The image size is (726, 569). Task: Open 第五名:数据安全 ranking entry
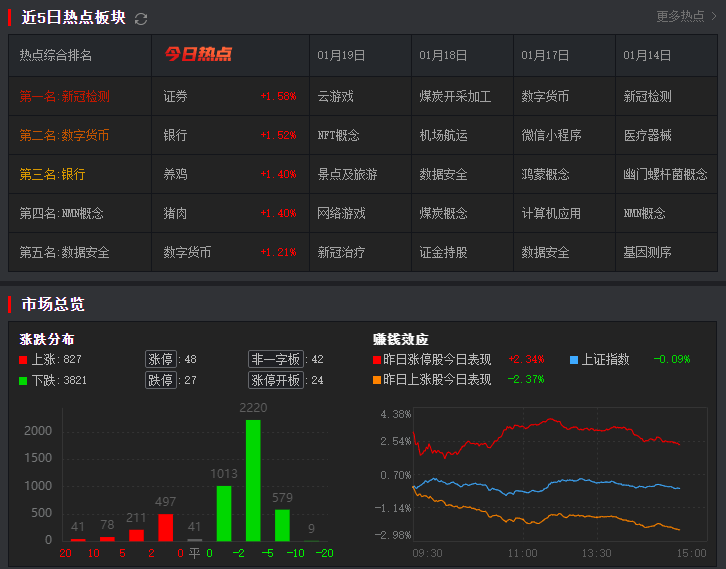[64, 252]
